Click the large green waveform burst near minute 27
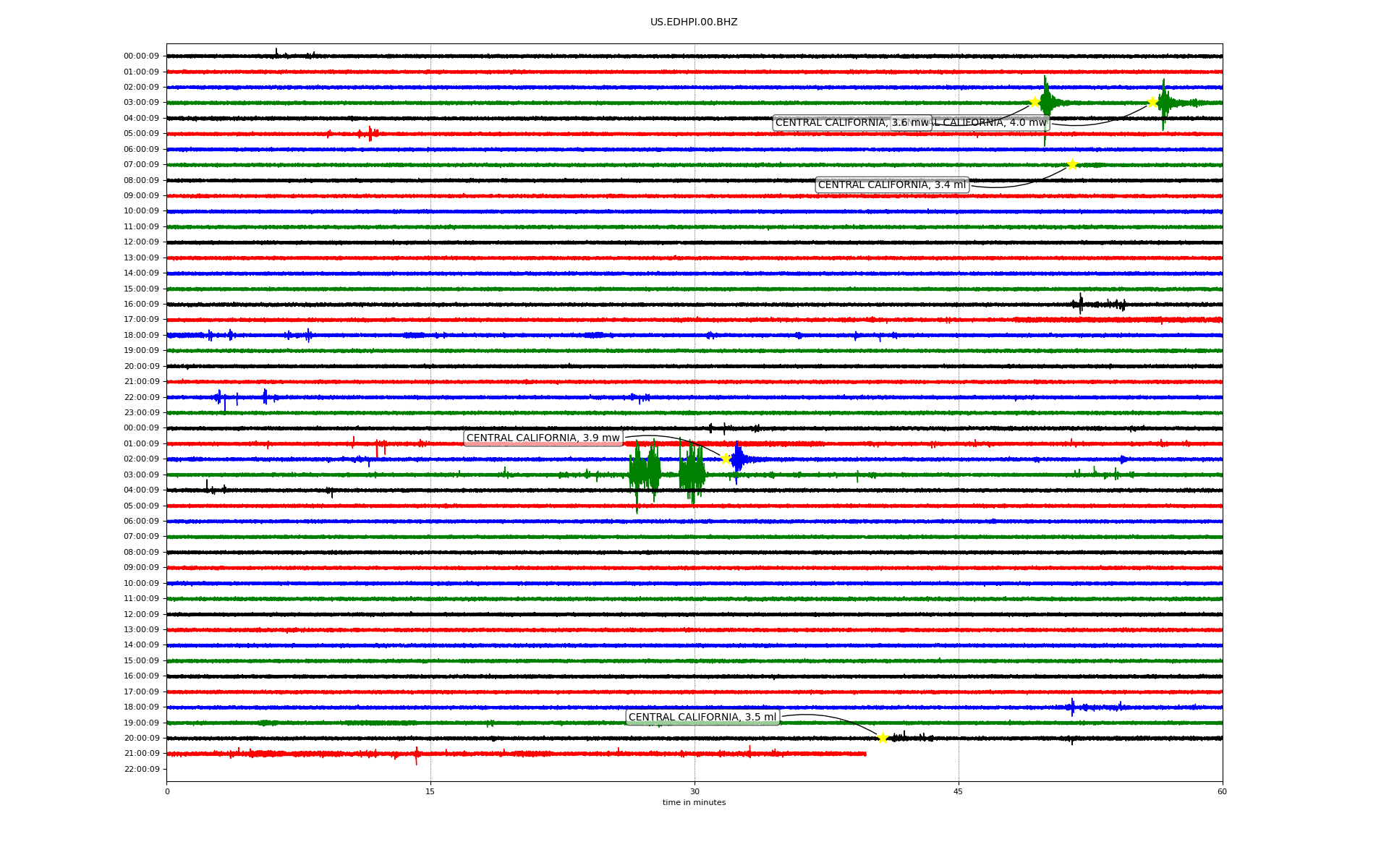1389x868 pixels. click(x=644, y=473)
